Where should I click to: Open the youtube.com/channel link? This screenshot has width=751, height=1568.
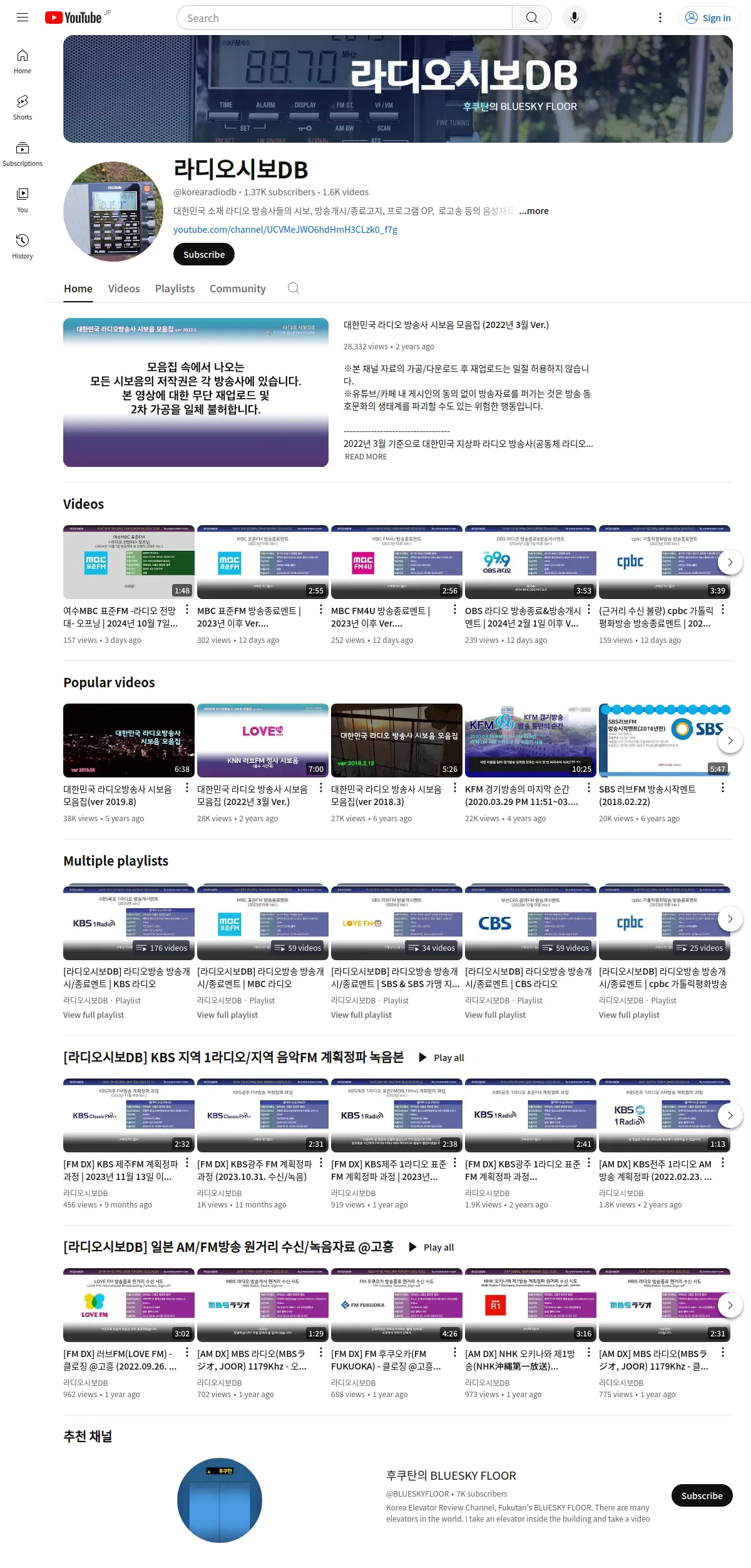tap(285, 230)
